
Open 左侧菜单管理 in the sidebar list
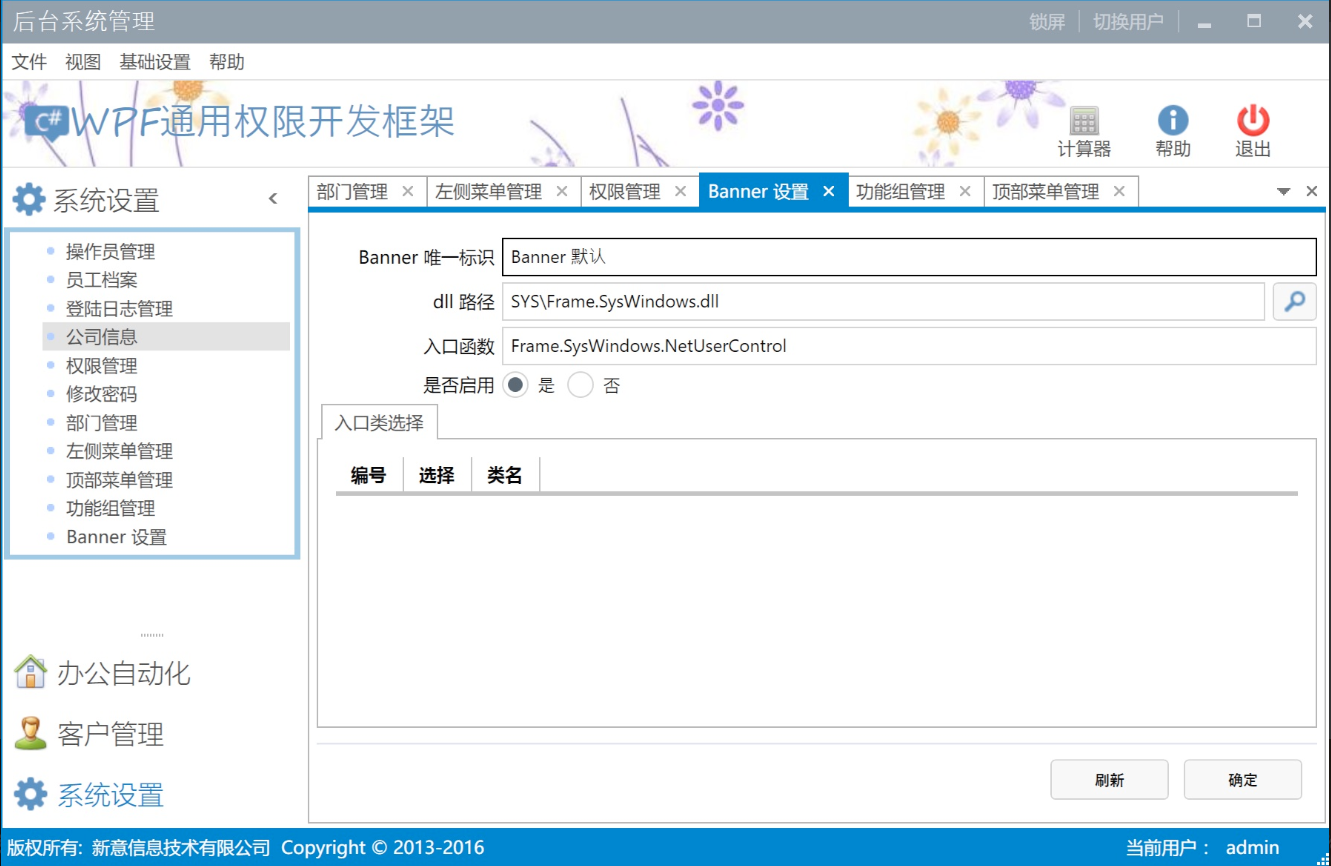pos(119,451)
